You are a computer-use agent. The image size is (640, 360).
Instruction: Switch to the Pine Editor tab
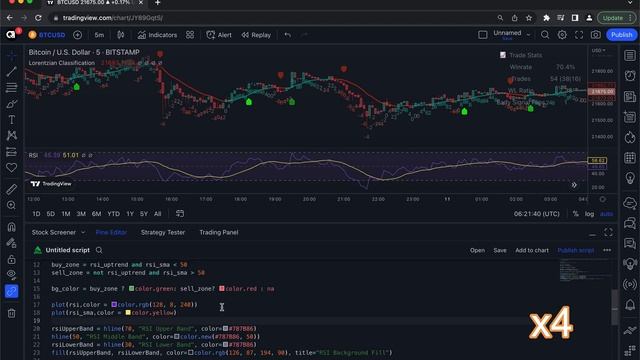pyautogui.click(x=111, y=232)
